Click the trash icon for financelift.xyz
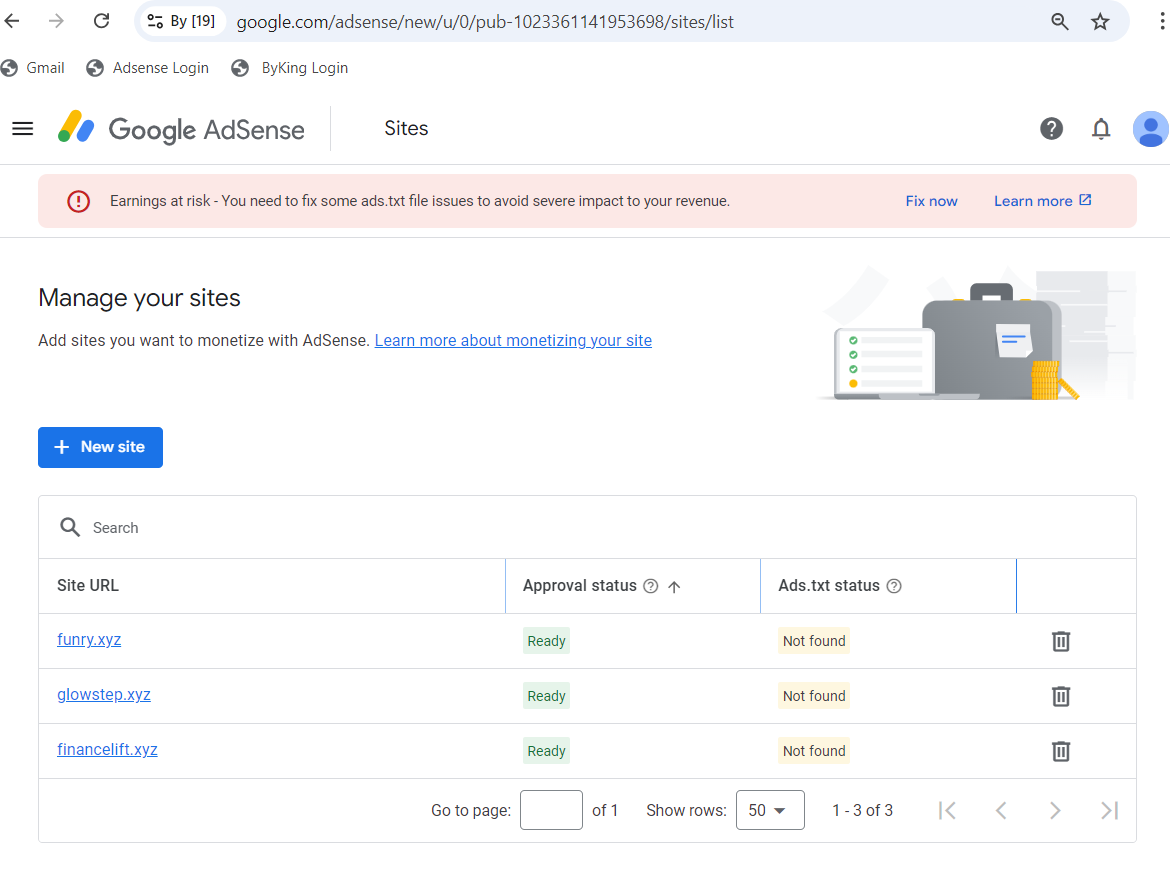This screenshot has height=877, width=1170. pyautogui.click(x=1061, y=751)
